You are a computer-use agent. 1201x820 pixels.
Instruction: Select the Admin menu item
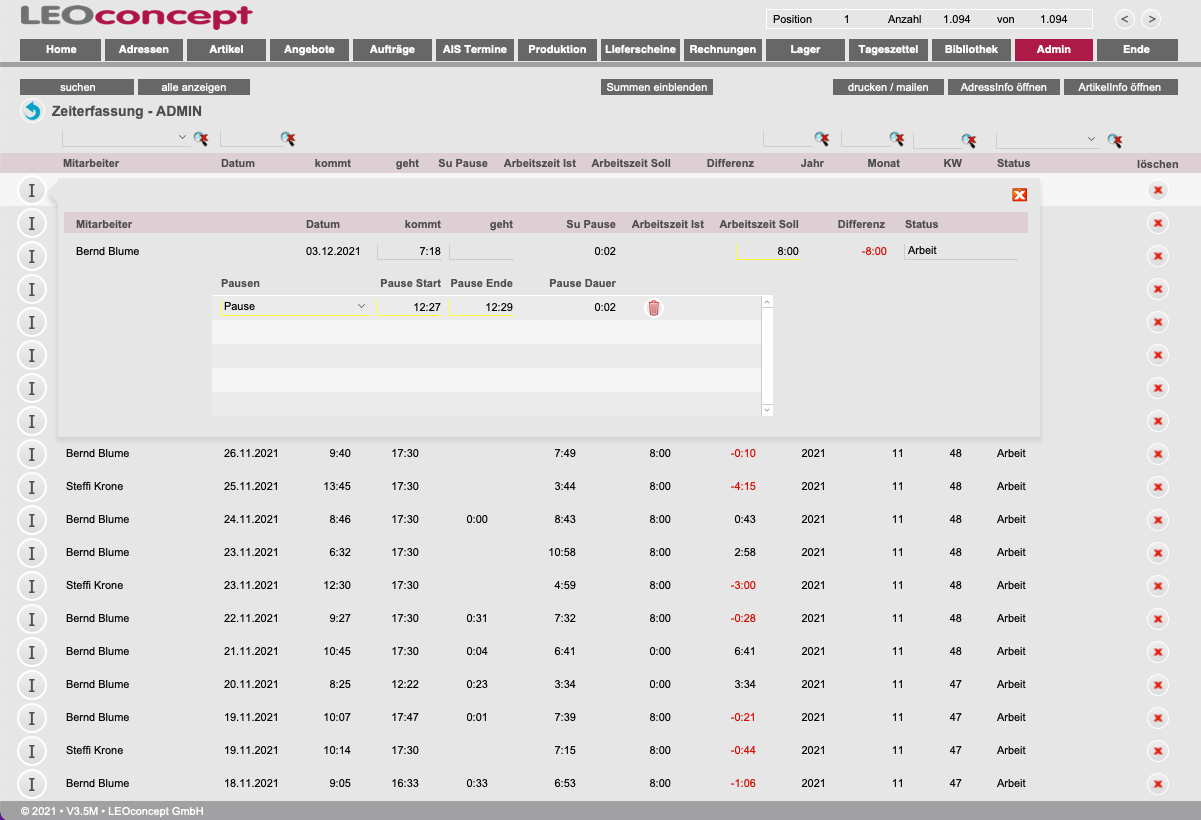(x=1054, y=49)
